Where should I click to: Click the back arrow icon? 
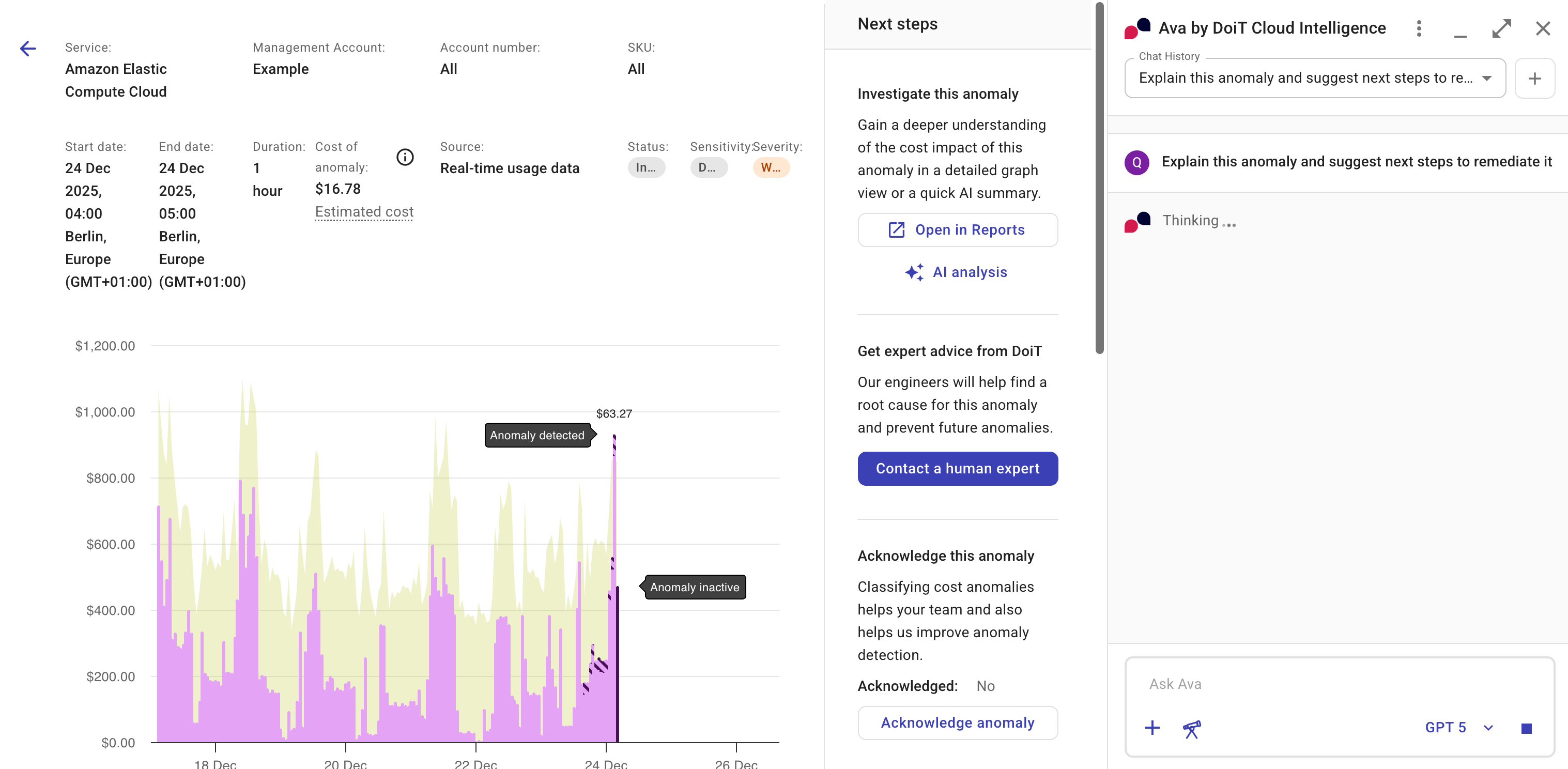pos(27,49)
